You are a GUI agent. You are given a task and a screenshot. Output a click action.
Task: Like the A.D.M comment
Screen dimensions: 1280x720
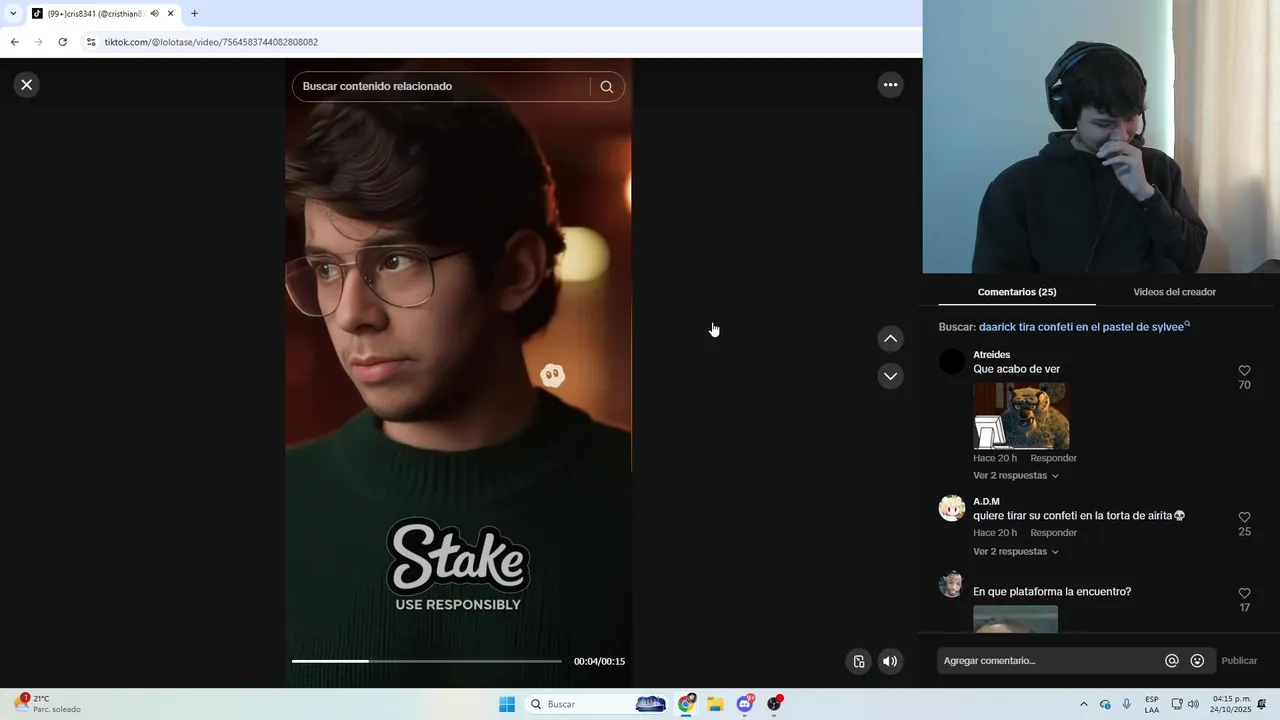coord(1244,518)
